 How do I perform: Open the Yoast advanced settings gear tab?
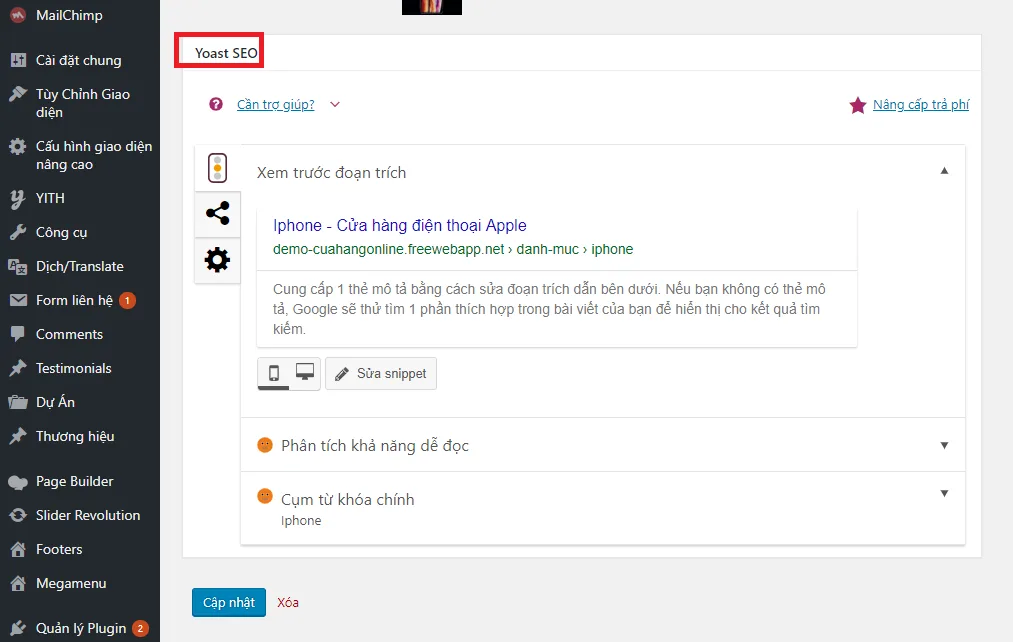pyautogui.click(x=217, y=261)
